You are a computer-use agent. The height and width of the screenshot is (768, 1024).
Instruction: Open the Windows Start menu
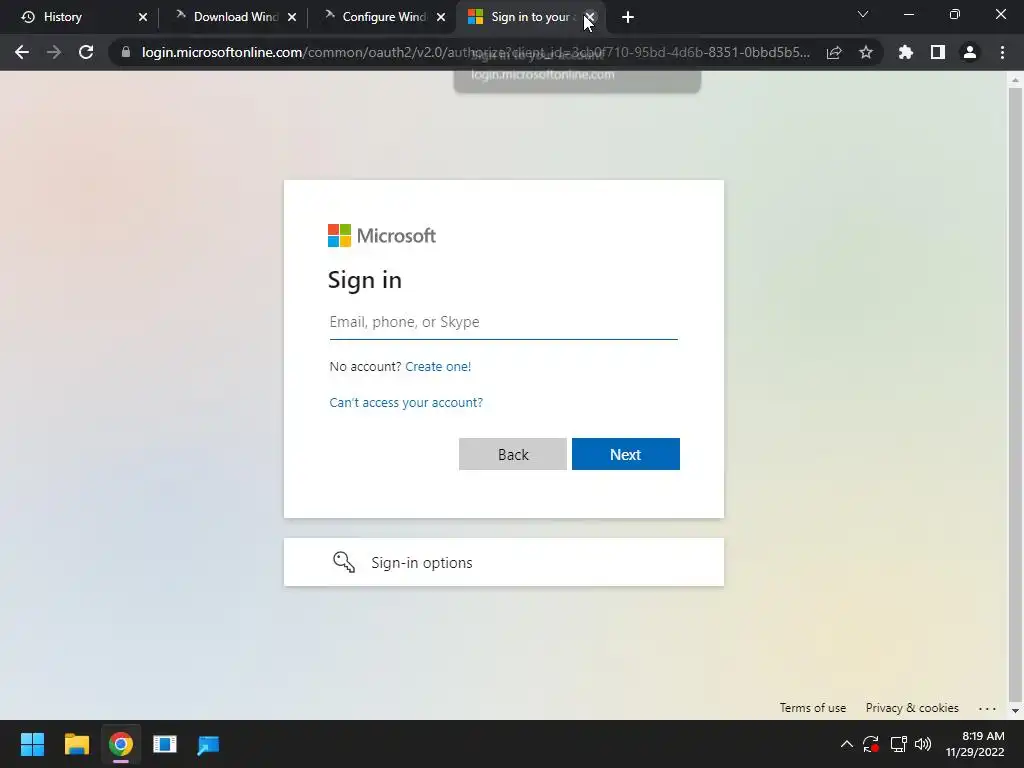pos(32,744)
